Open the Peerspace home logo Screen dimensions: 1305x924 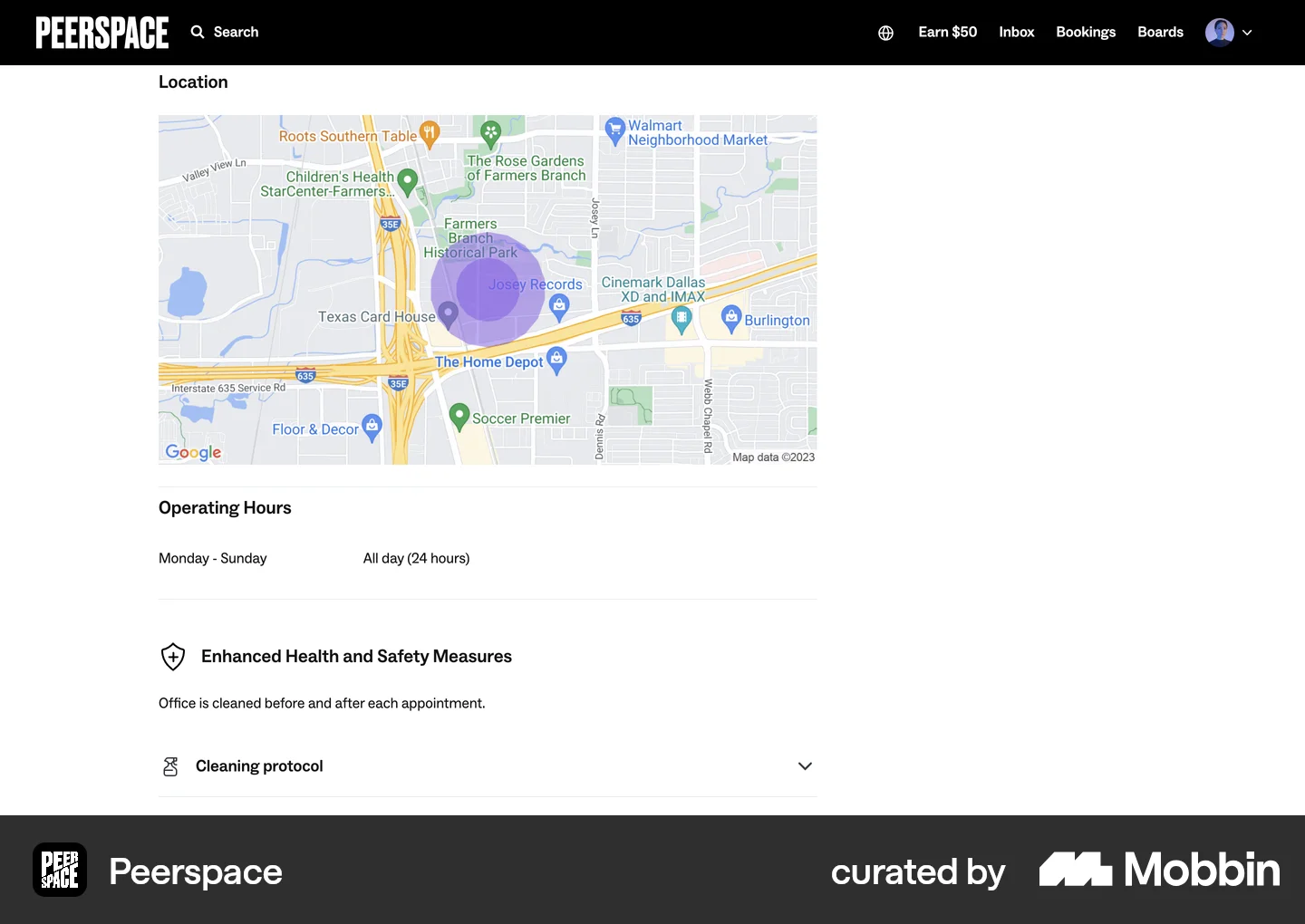click(102, 33)
